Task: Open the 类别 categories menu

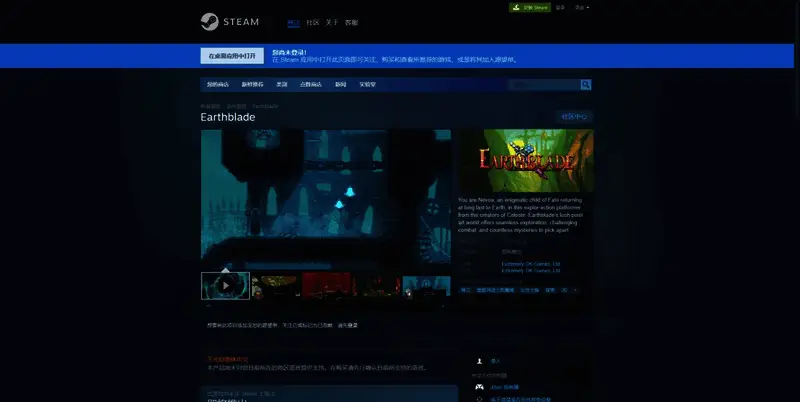Action: [x=282, y=85]
